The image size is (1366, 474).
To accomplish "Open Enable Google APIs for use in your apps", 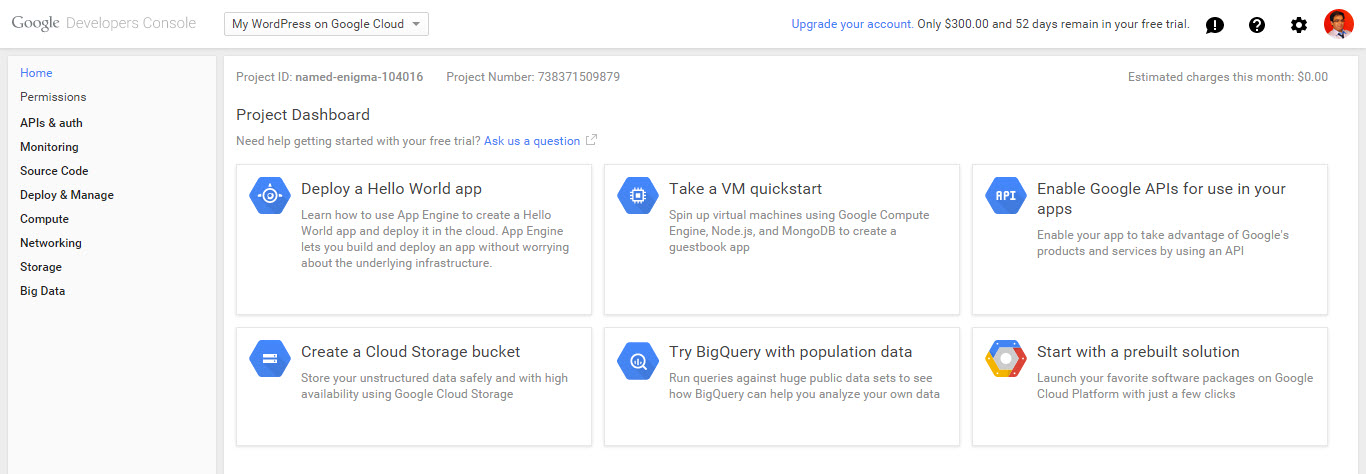I will (x=1161, y=199).
